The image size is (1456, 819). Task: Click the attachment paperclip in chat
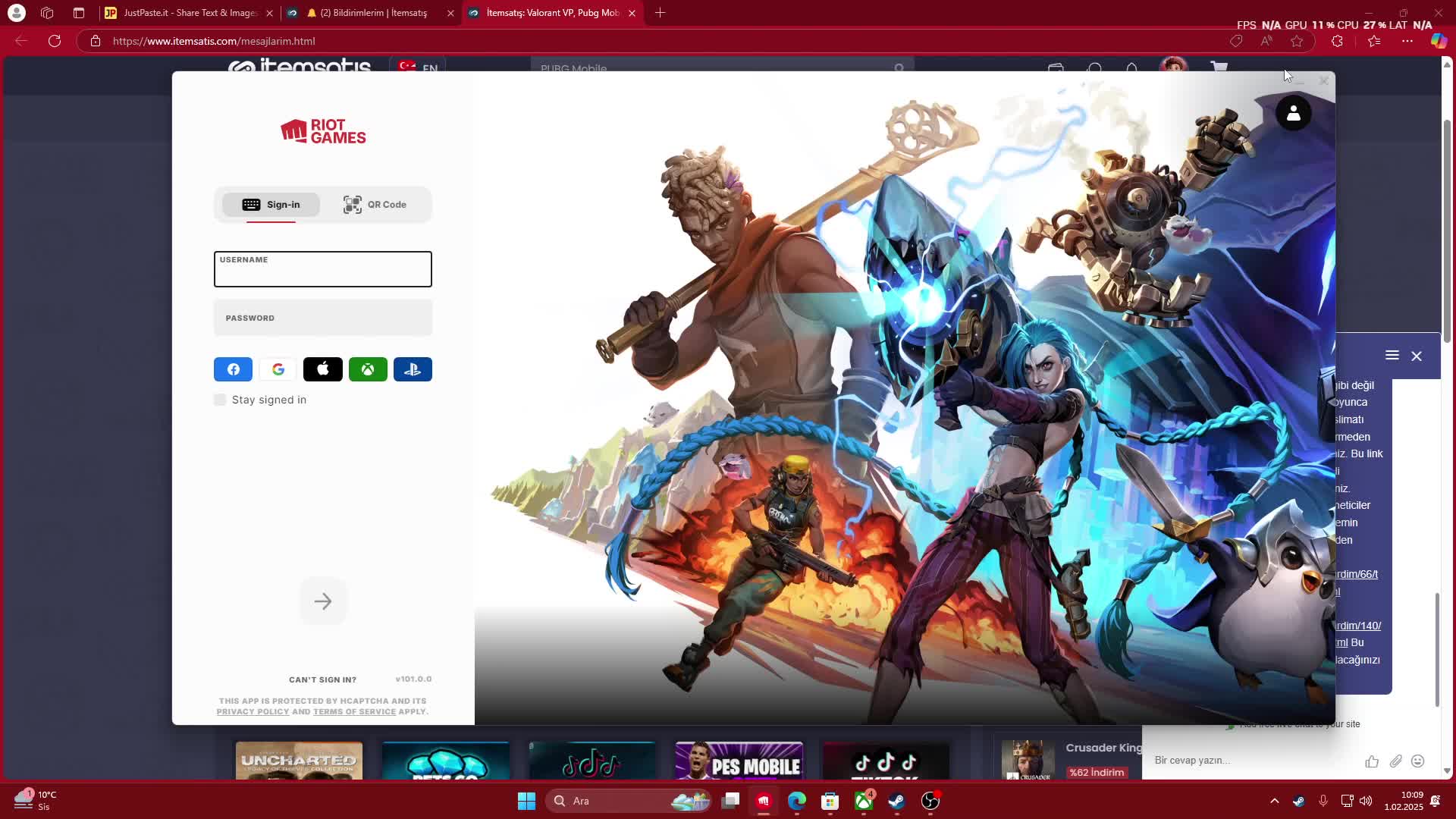point(1395,761)
